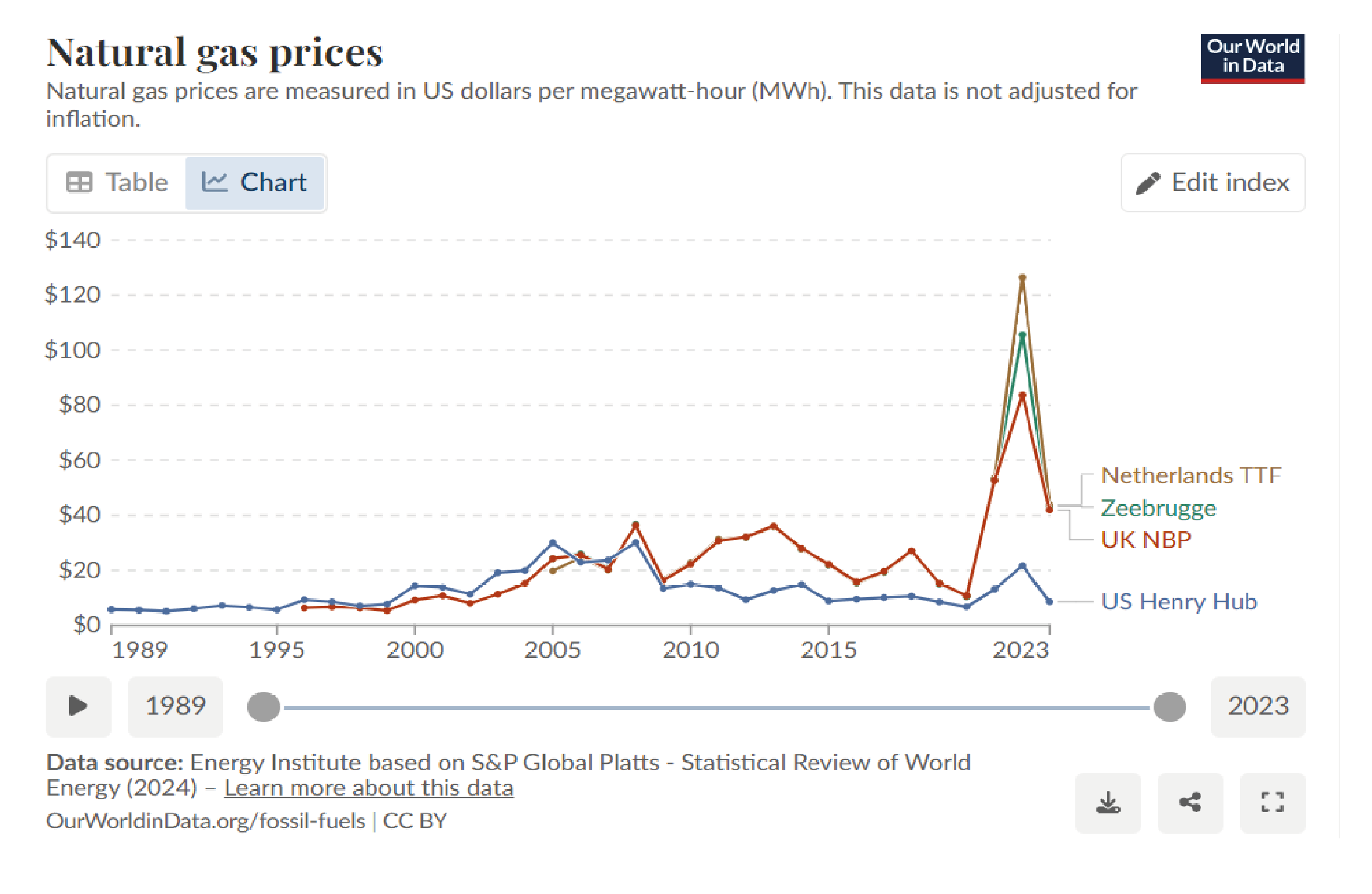Screen dimensions: 1372x894
Task: Click the Our World in Data logo
Action: point(1253,58)
